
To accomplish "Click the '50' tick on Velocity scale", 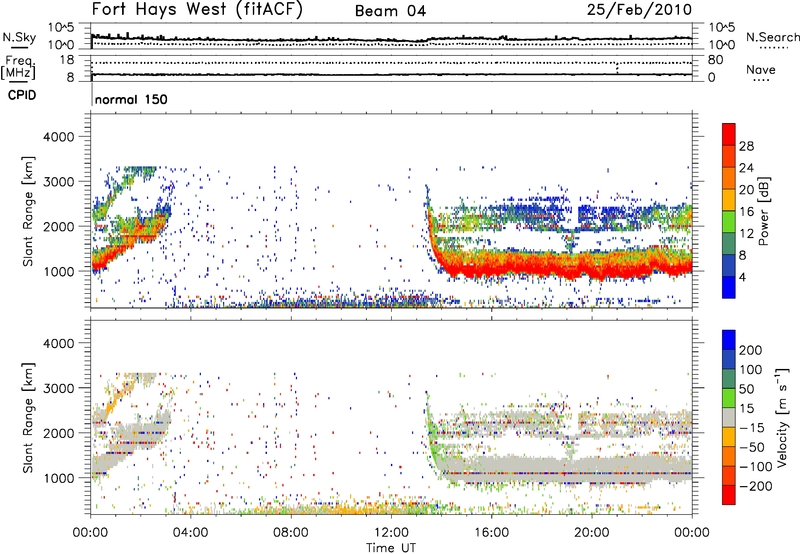I will click(746, 389).
